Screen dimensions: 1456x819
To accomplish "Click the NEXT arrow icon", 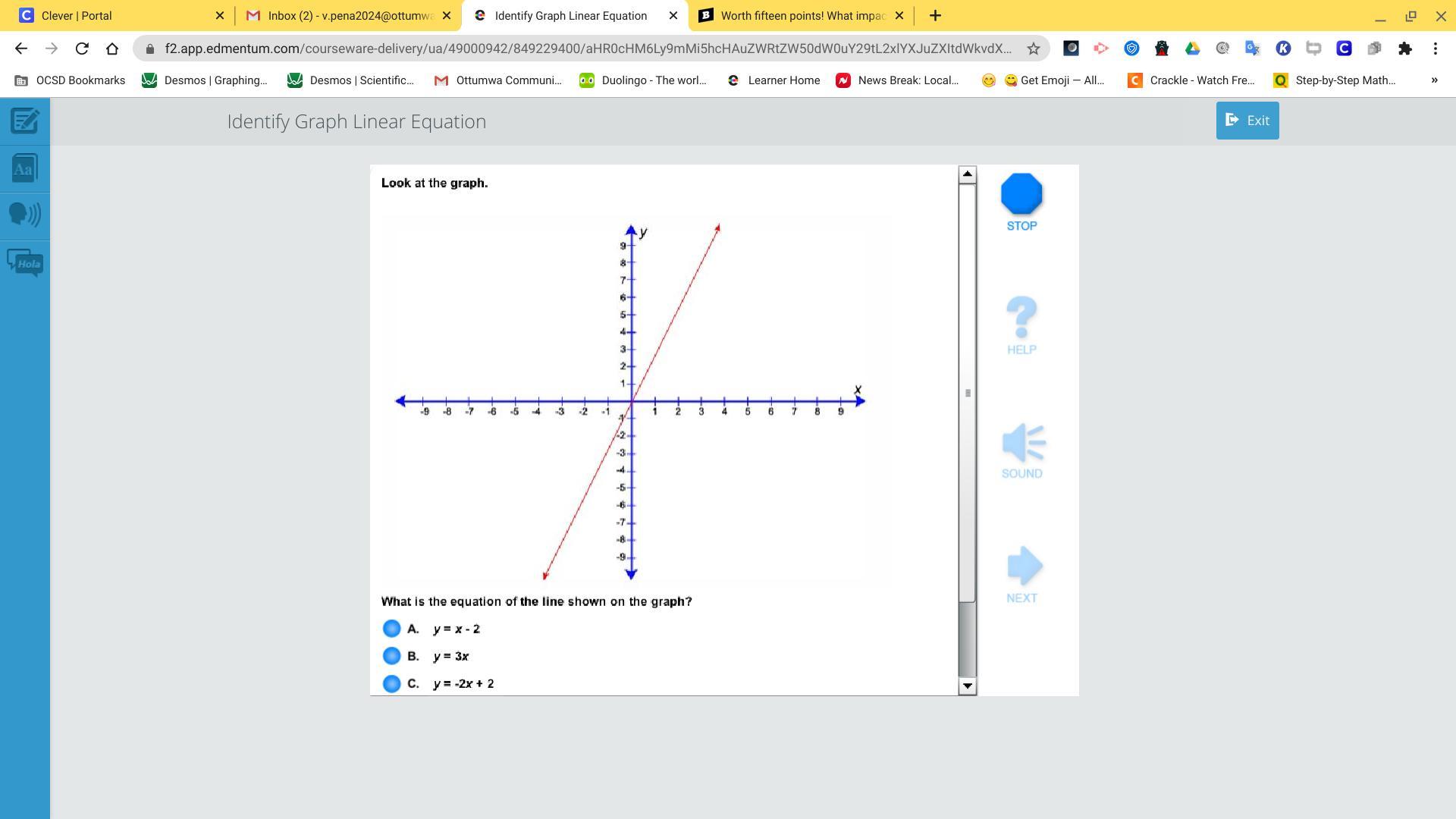I will tap(1022, 566).
